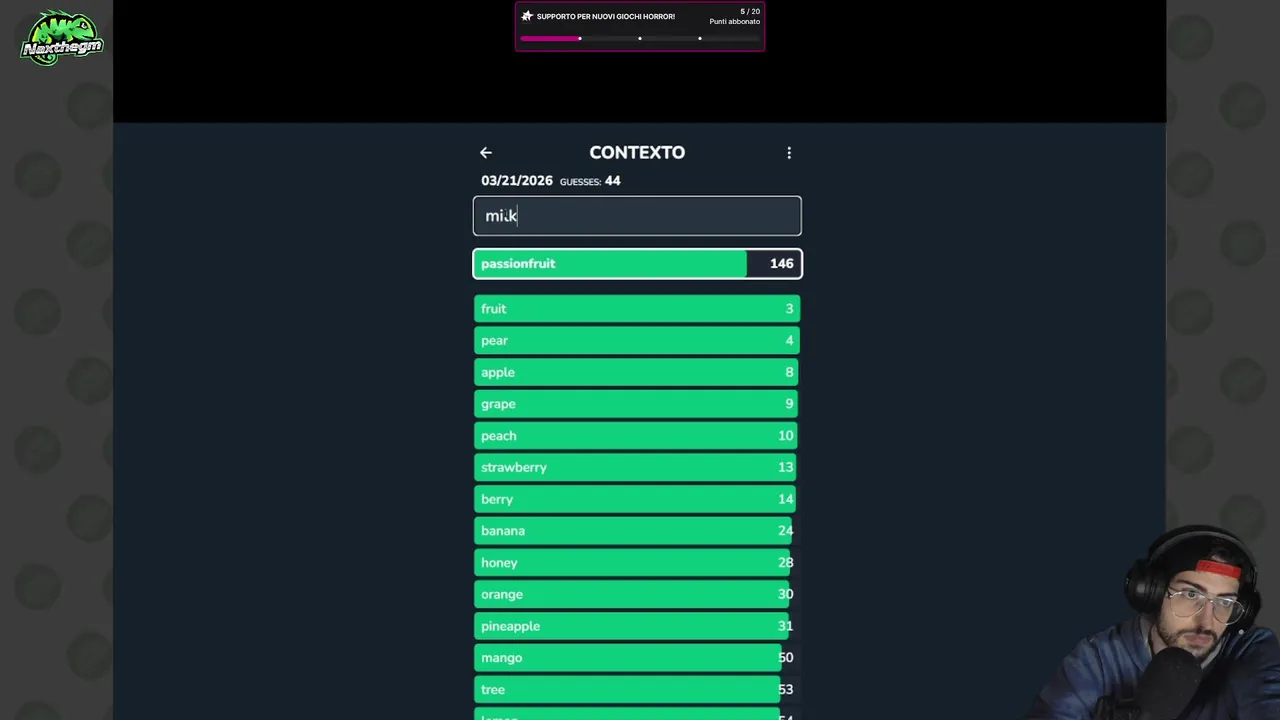This screenshot has height=720, width=1280.
Task: Click the apple guess bar
Action: coord(637,372)
